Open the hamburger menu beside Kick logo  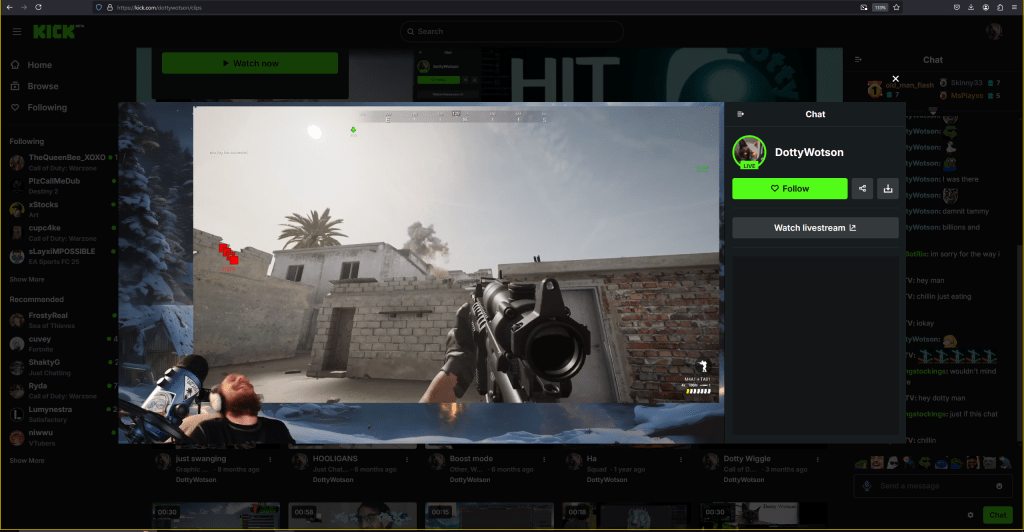tap(16, 31)
